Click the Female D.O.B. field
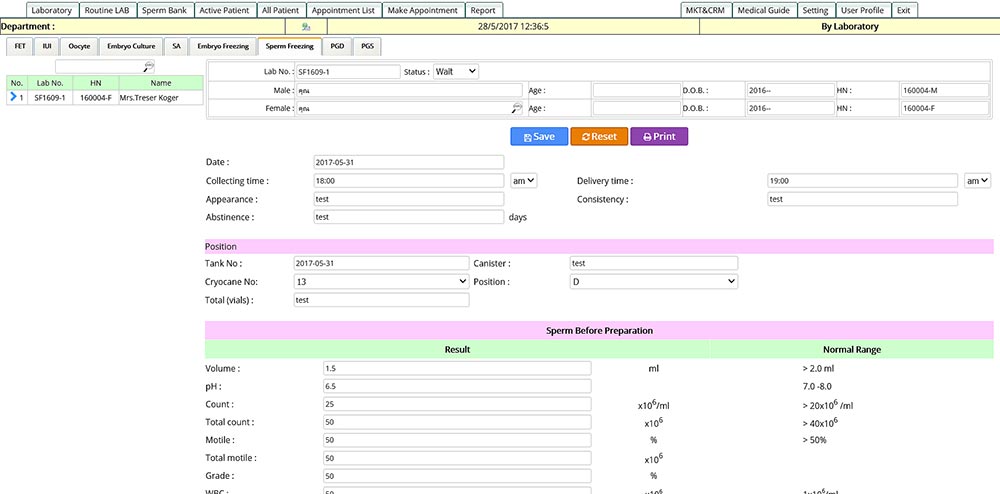 pos(790,108)
